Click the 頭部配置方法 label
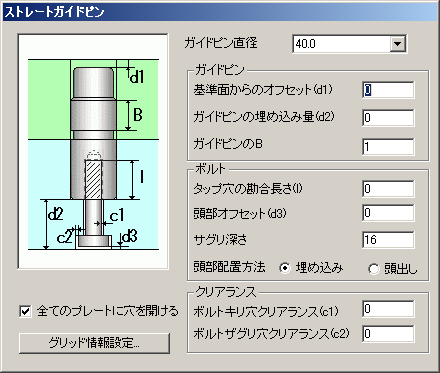 point(229,267)
